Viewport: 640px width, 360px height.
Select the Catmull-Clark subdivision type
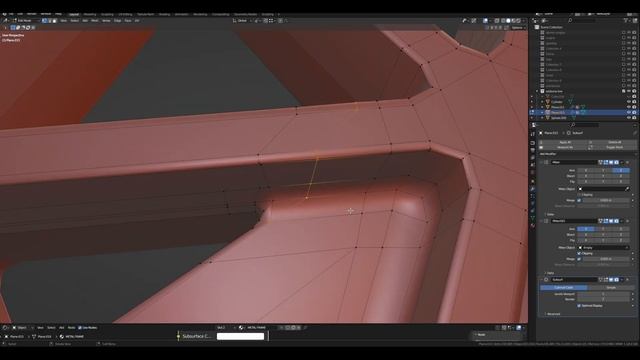[x=564, y=287]
